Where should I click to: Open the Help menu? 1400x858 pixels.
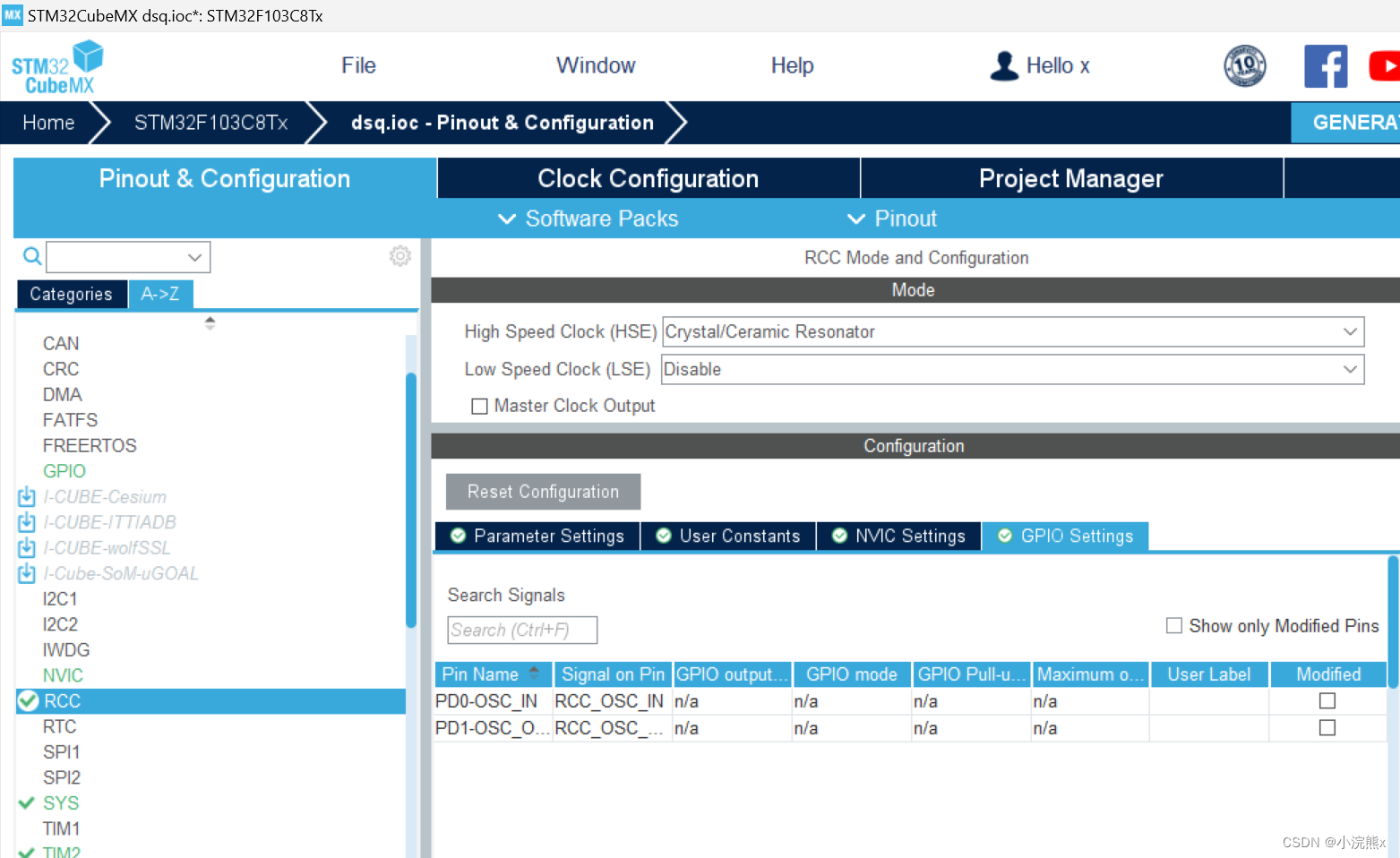click(x=792, y=65)
